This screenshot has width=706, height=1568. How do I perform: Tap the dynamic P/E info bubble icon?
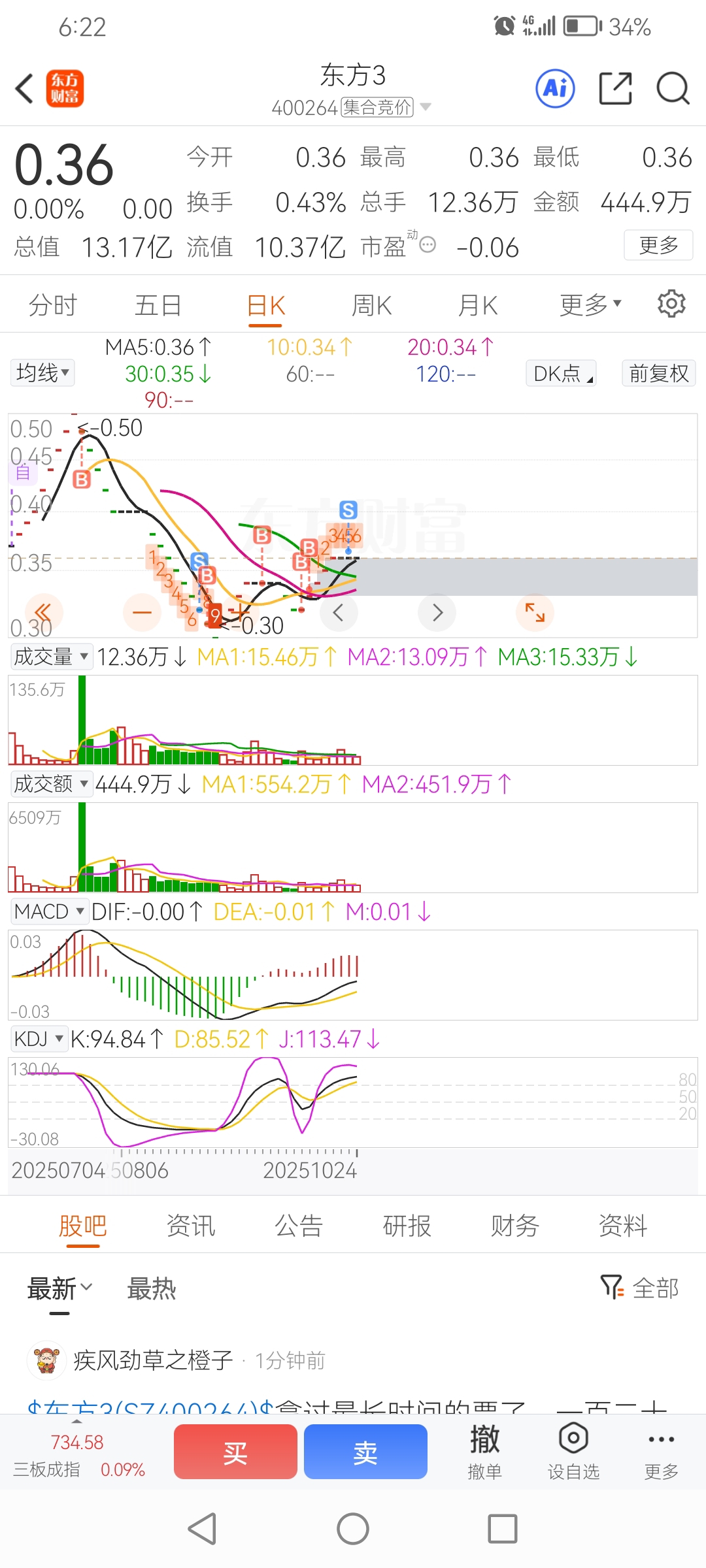point(428,245)
